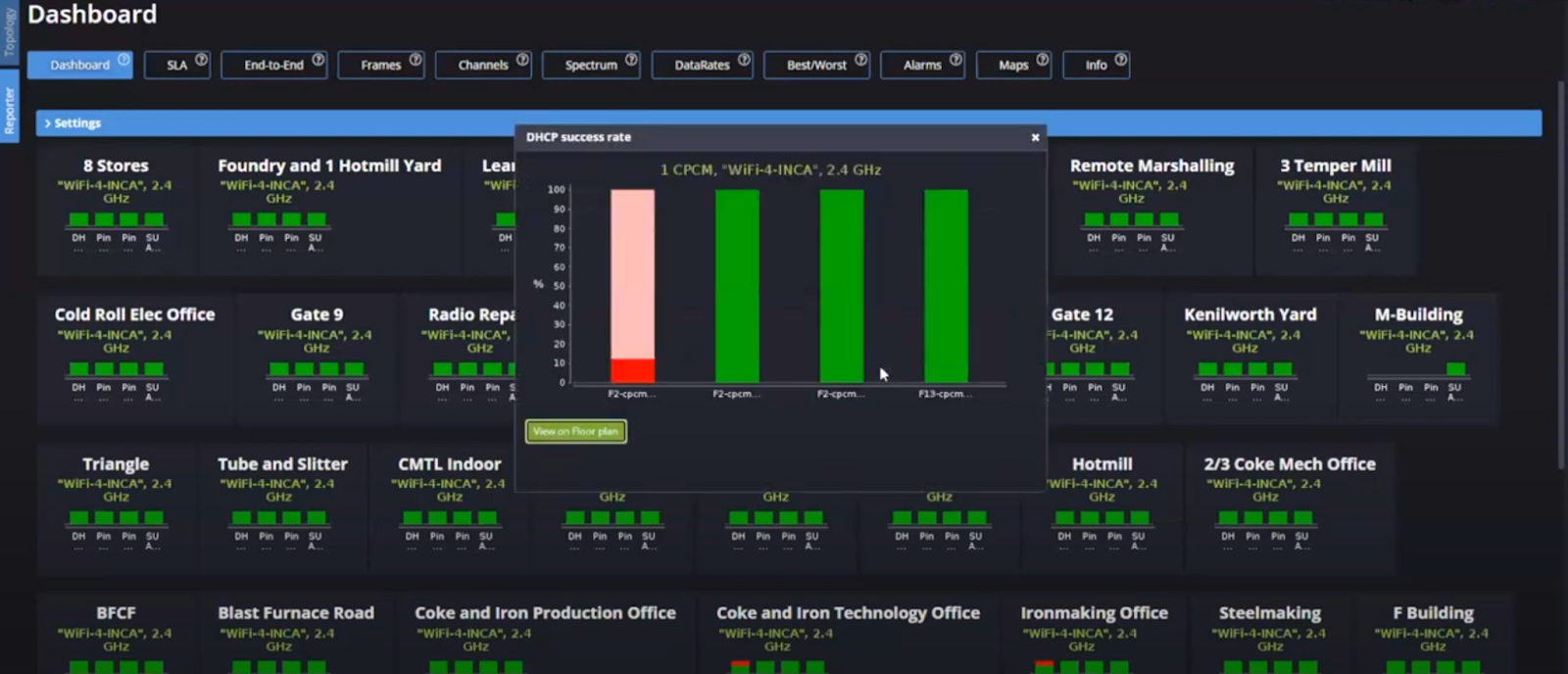
Task: Click the F13-cpcm green bar in chart
Action: [x=946, y=284]
